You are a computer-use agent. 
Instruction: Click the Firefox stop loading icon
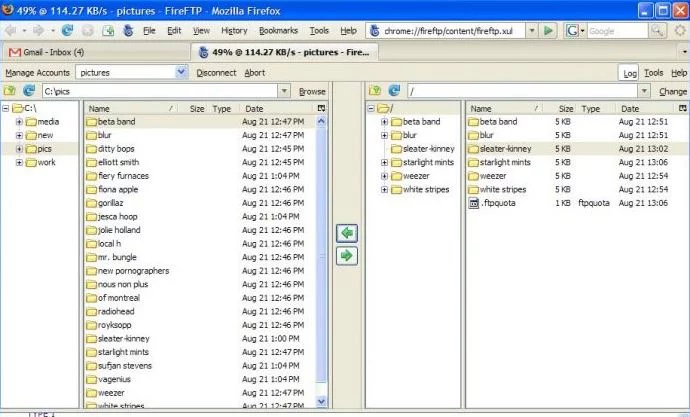88,30
